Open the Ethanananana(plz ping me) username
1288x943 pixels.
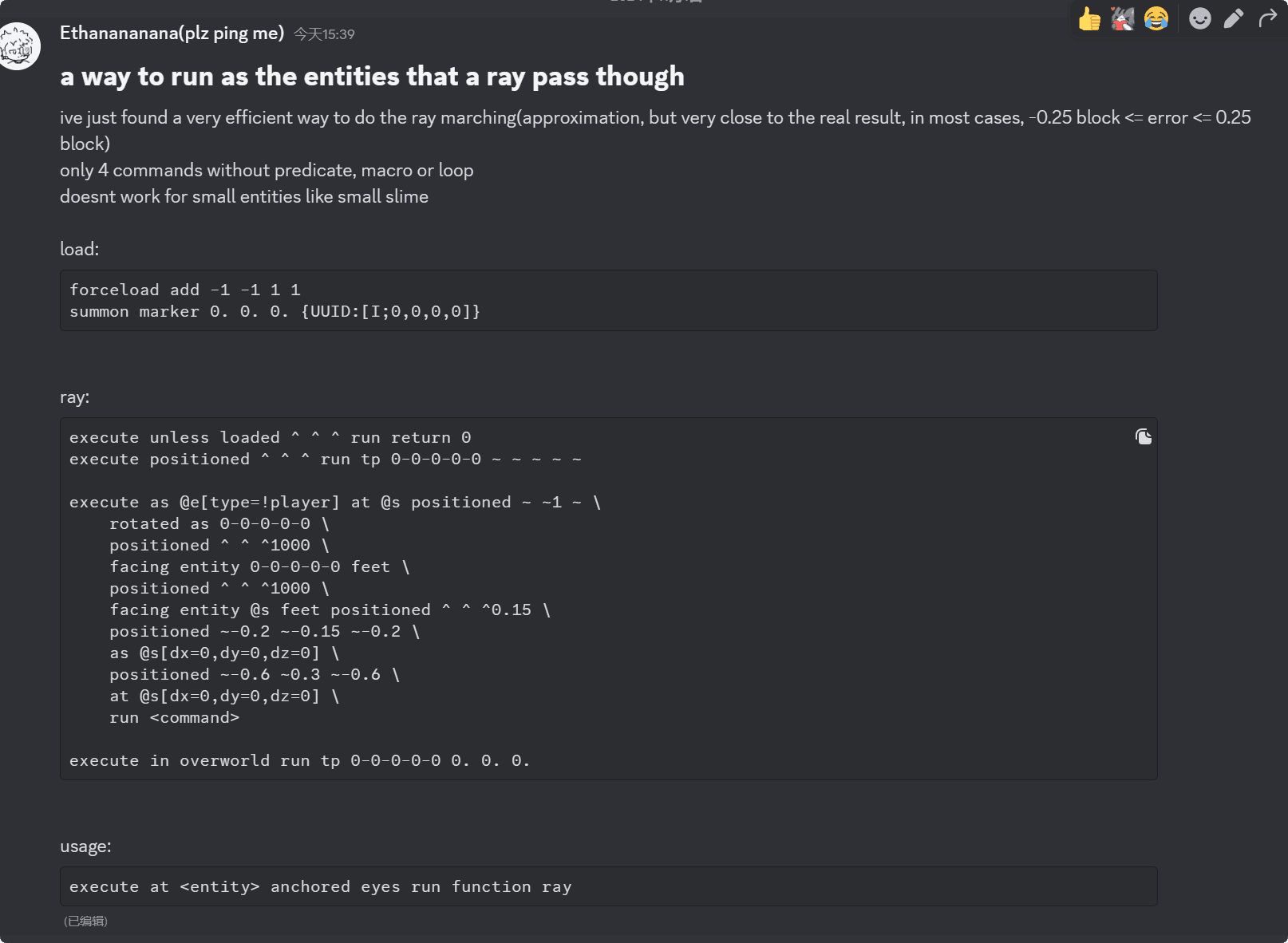pos(172,33)
